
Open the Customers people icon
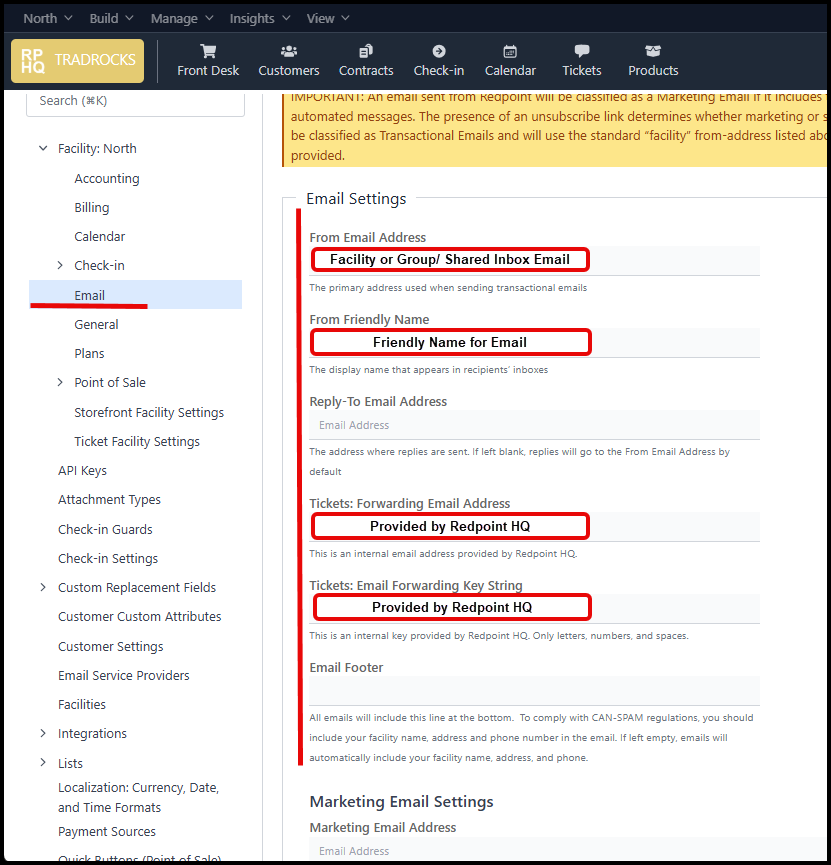coord(289,52)
